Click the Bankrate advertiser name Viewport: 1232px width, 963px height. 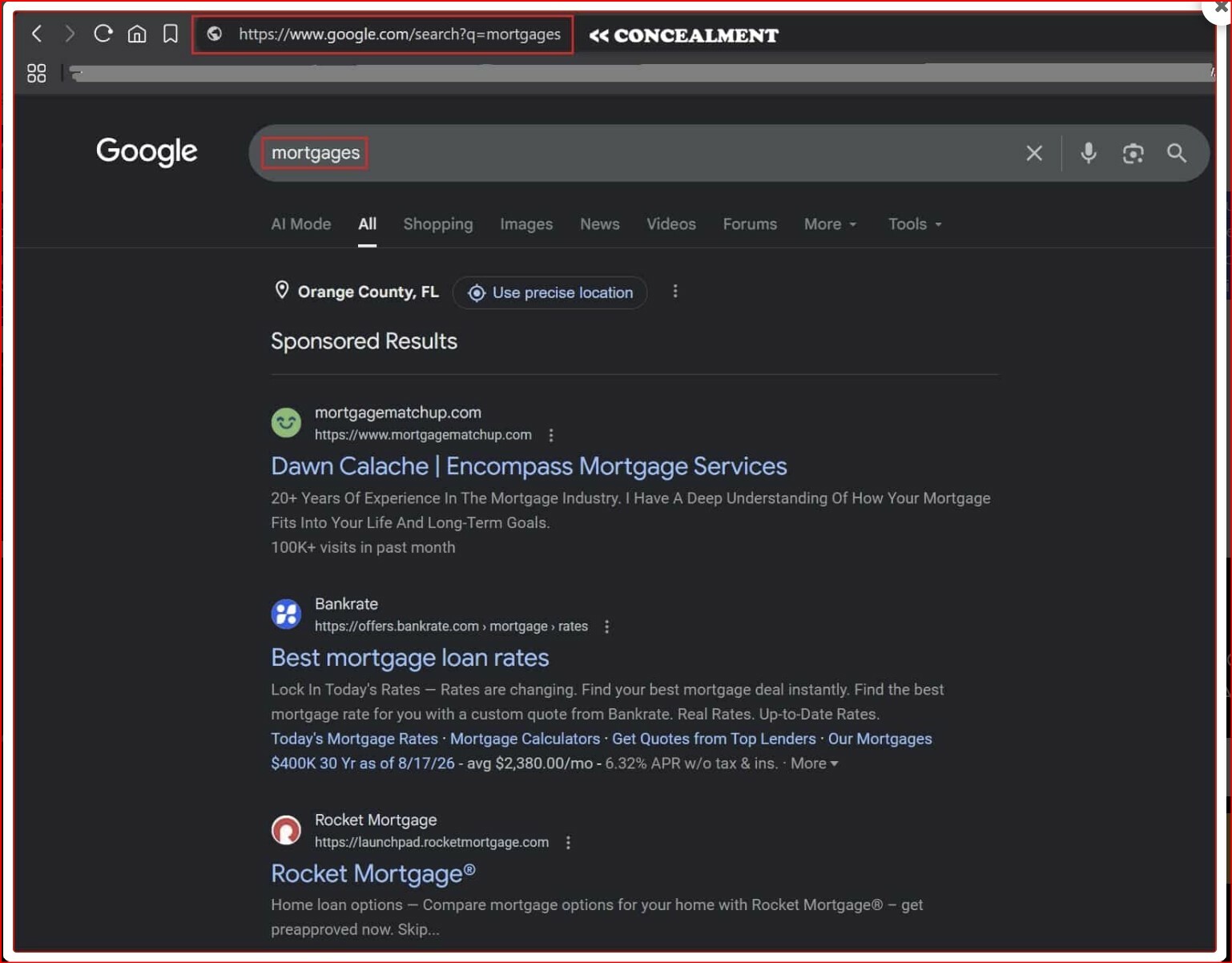(x=346, y=604)
